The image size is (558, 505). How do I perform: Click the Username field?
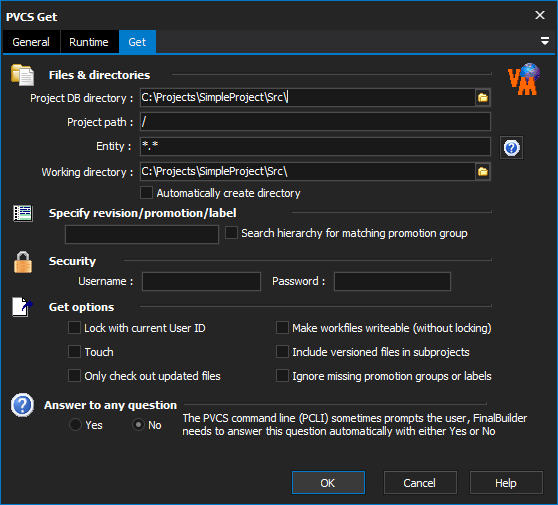tap(201, 282)
